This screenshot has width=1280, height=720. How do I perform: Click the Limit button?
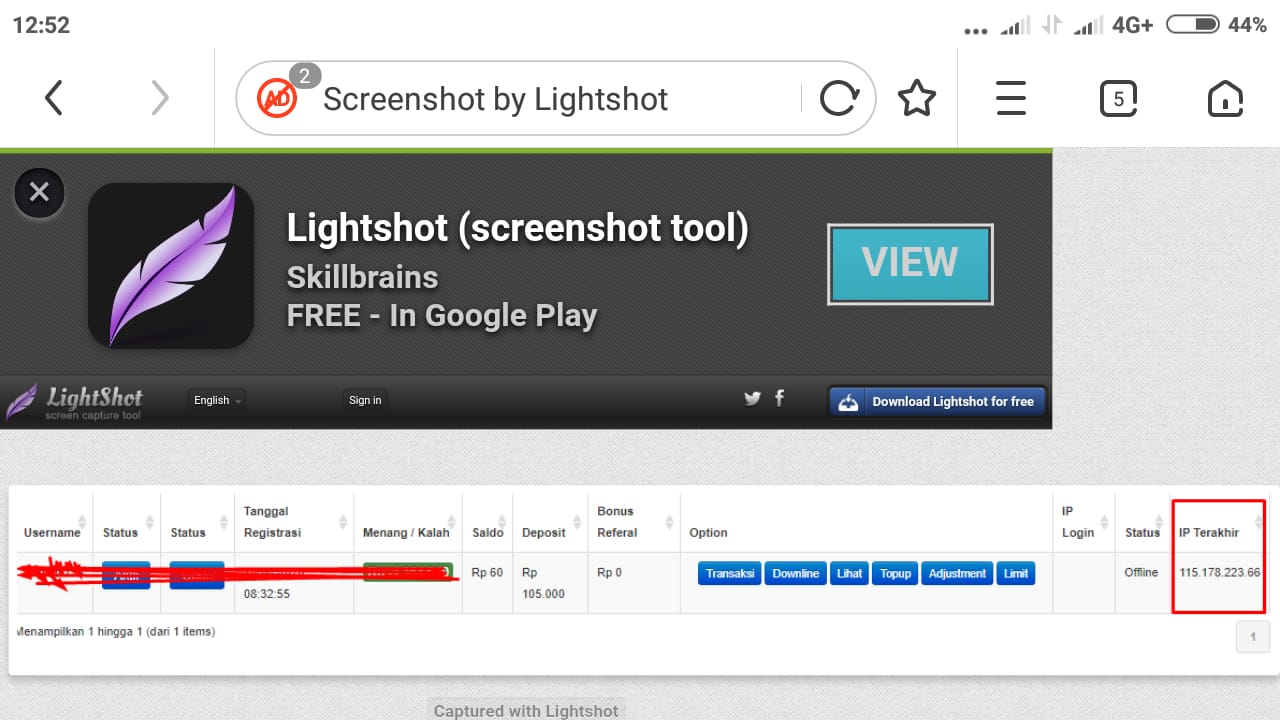pos(1016,574)
